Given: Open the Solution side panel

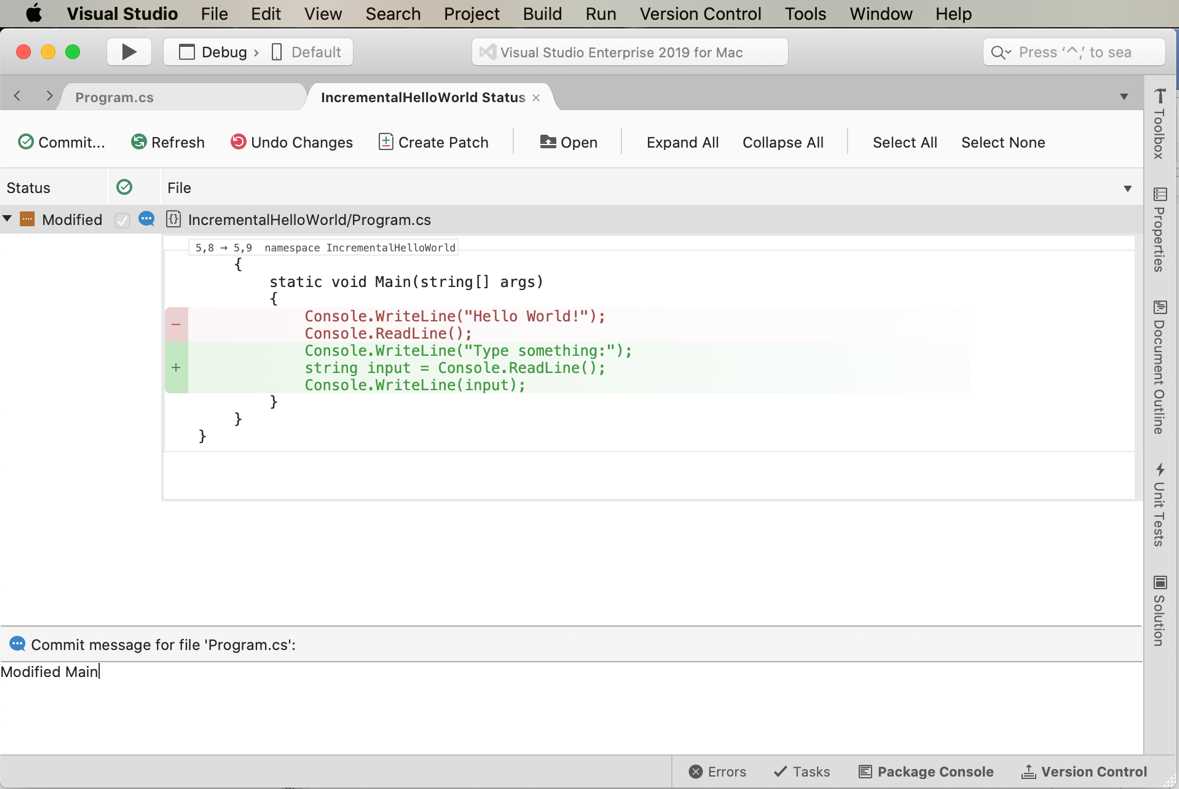Looking at the screenshot, I should (x=1159, y=610).
